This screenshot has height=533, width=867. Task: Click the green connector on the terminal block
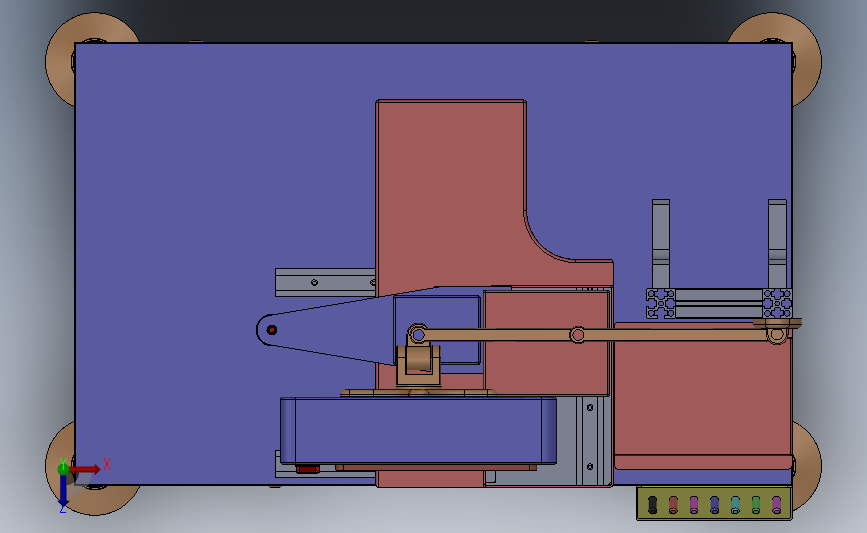pos(756,504)
